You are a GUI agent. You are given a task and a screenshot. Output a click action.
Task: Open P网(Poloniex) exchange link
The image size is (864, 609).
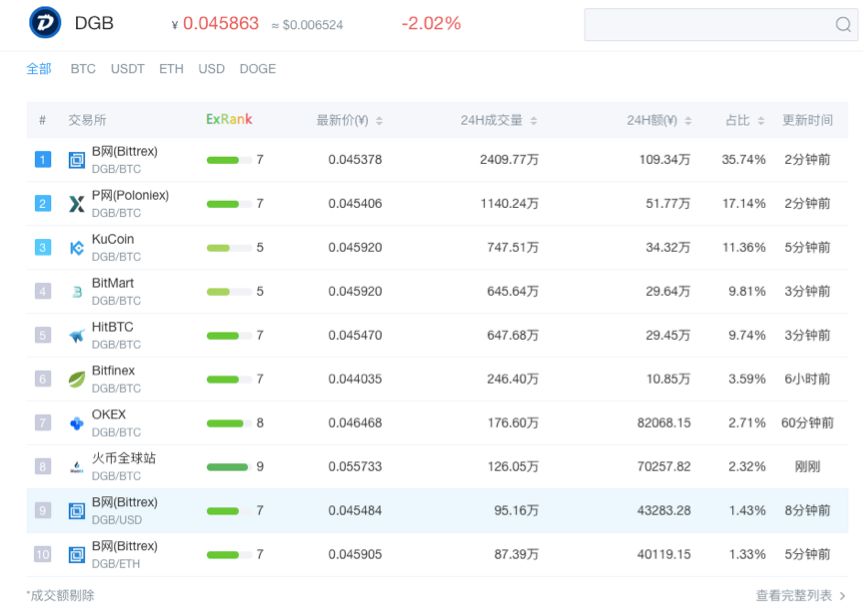130,196
